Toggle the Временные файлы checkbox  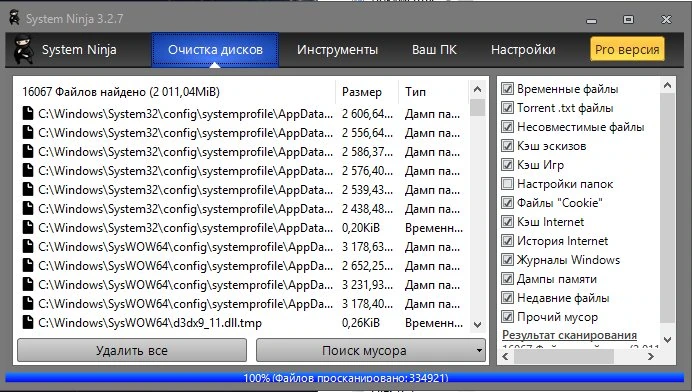point(508,89)
